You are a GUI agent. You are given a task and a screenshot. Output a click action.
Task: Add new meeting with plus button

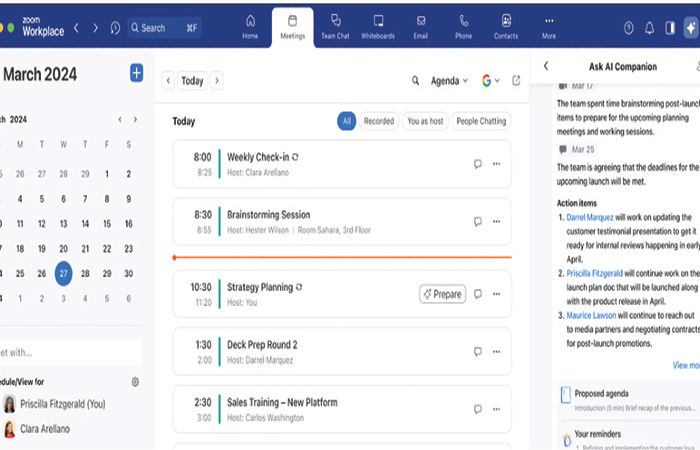click(137, 73)
